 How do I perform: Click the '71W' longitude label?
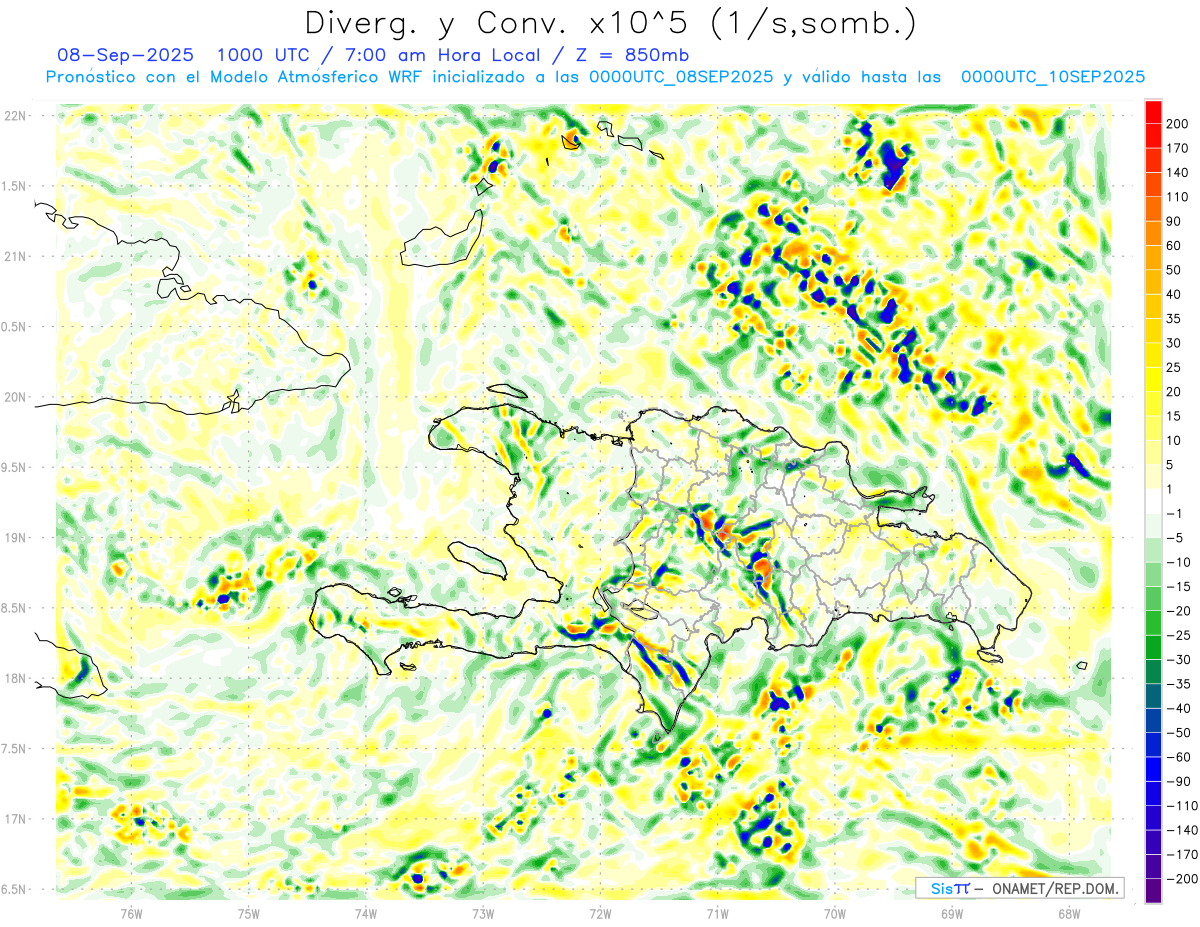(717, 913)
